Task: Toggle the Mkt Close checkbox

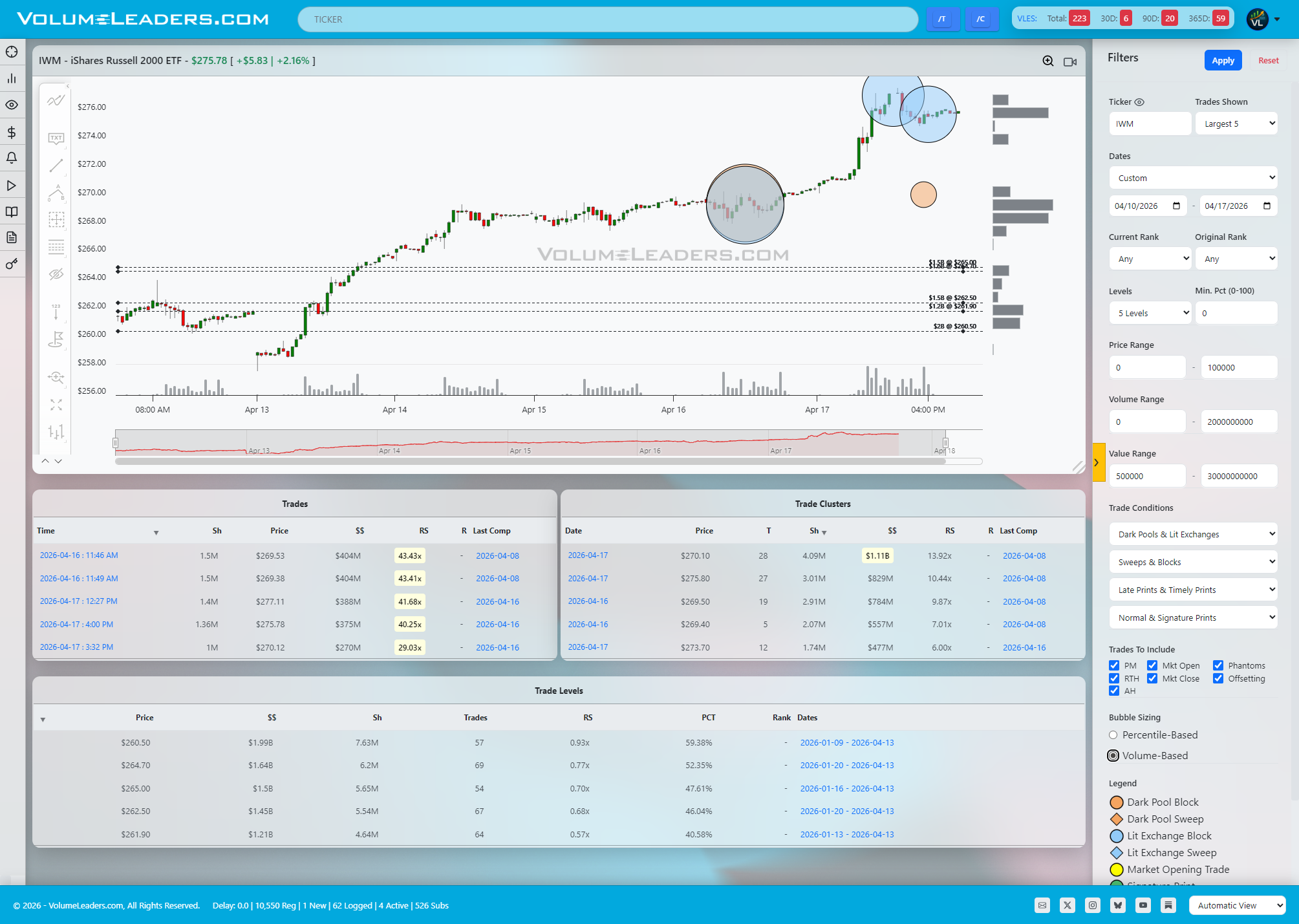Action: [1152, 678]
